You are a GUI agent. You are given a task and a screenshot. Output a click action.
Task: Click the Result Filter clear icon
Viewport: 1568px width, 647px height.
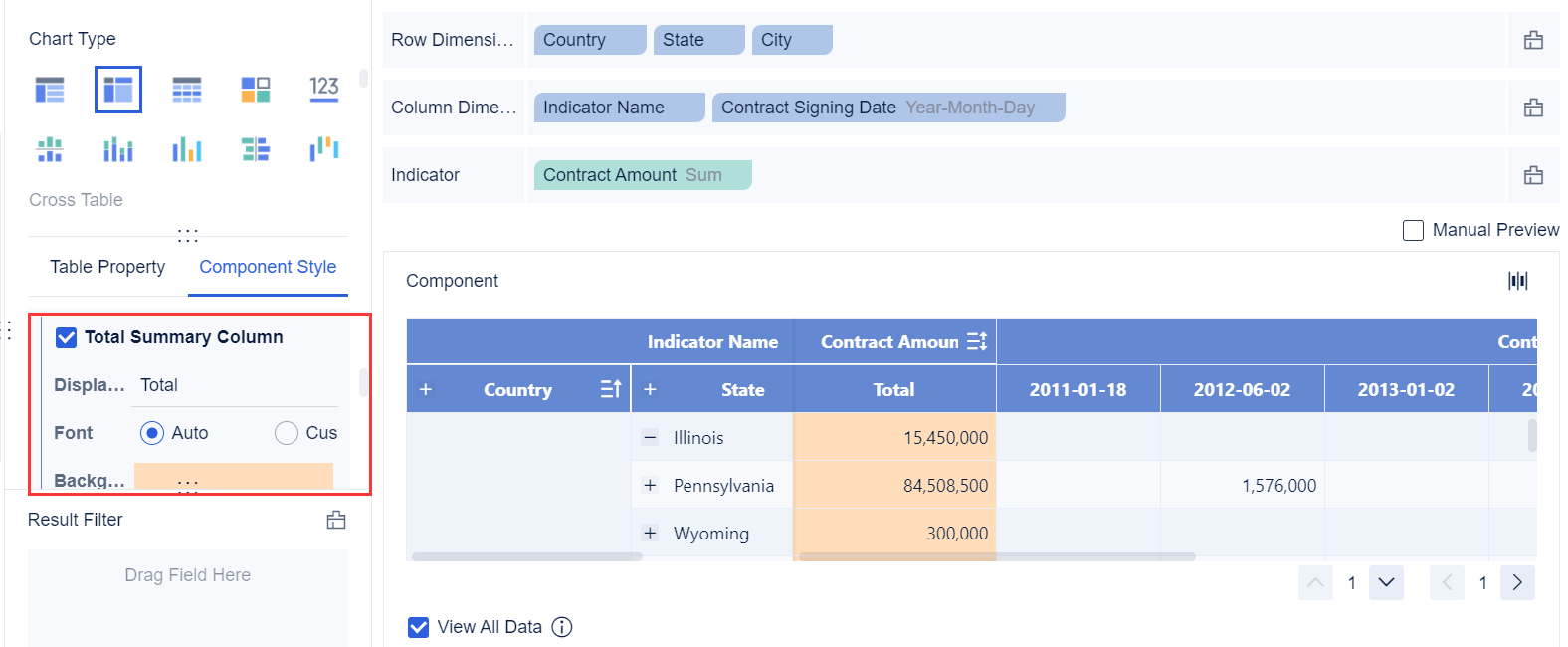[x=336, y=520]
